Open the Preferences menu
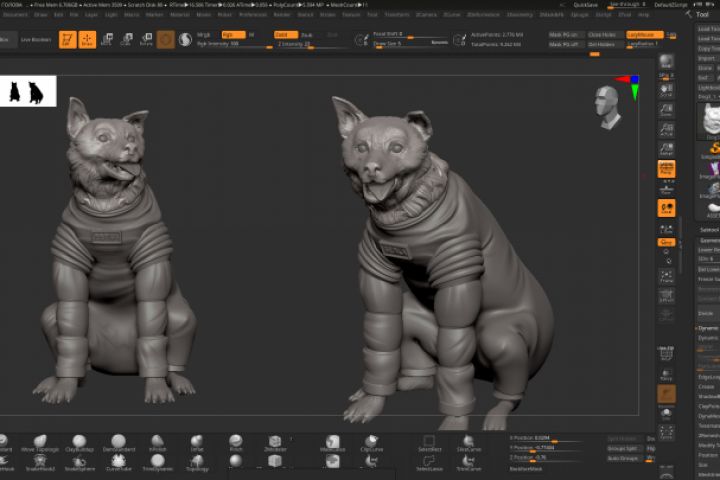Screen dimensions: 720x480 [253, 15]
